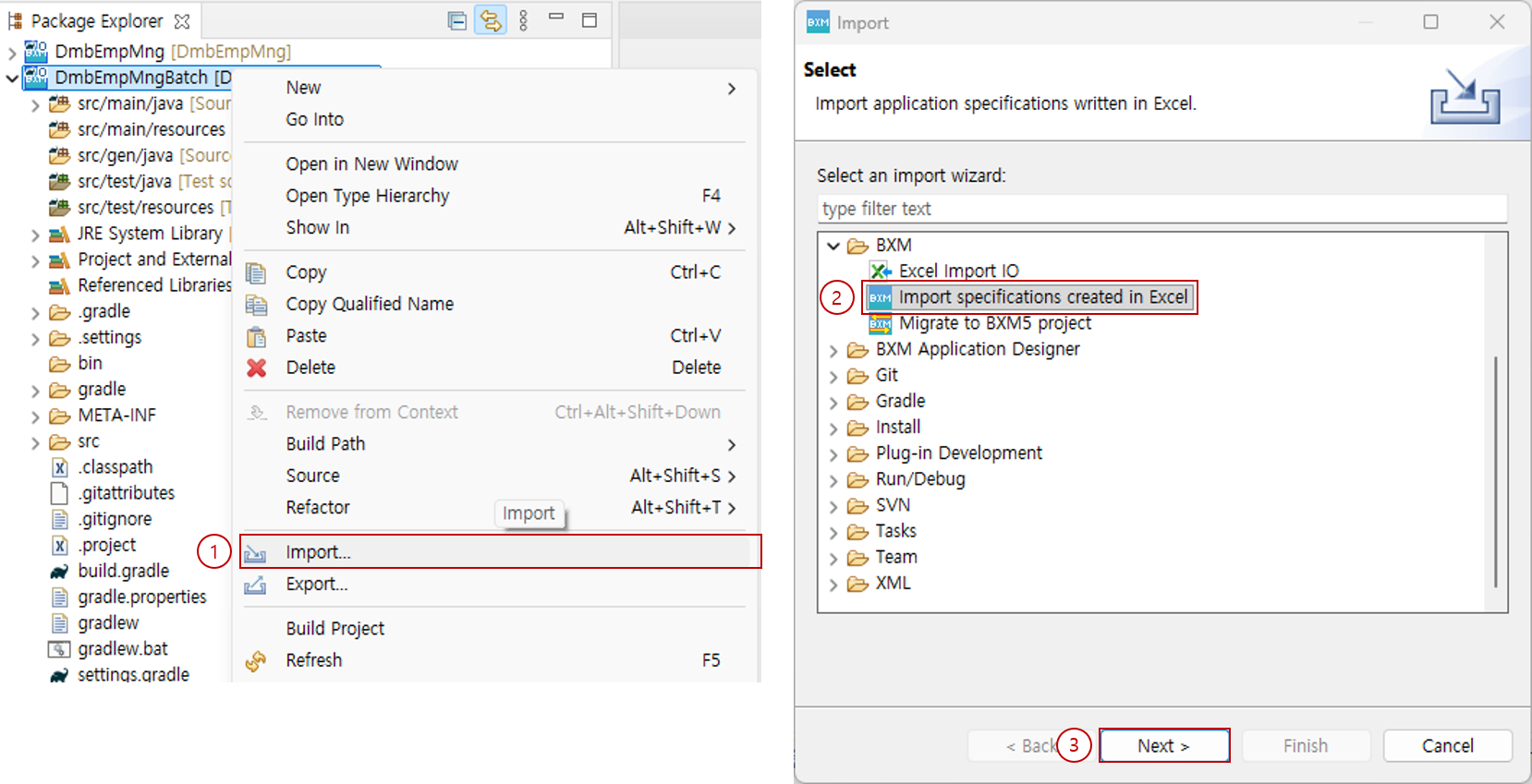This screenshot has height=784, width=1532.
Task: Expand the src/main/java node
Action: coord(35,104)
